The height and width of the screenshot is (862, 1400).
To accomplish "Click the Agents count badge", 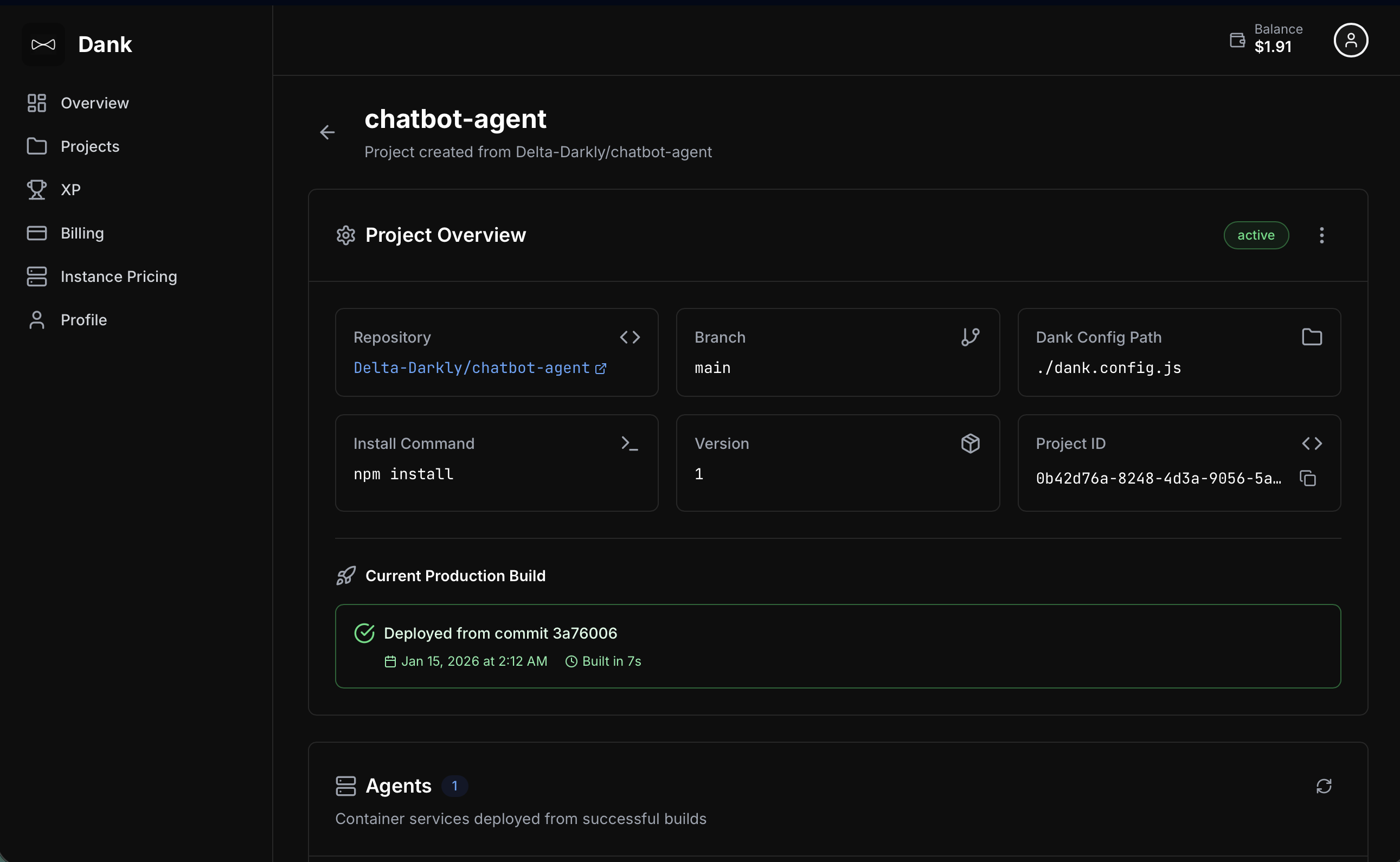I will pyautogui.click(x=454, y=786).
